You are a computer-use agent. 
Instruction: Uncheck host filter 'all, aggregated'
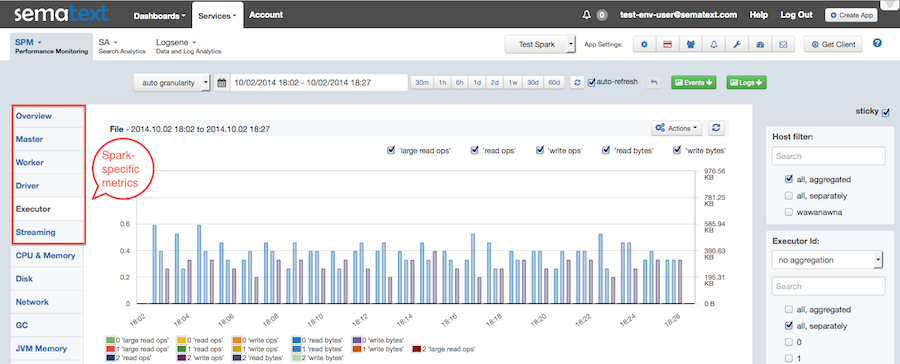pos(789,179)
